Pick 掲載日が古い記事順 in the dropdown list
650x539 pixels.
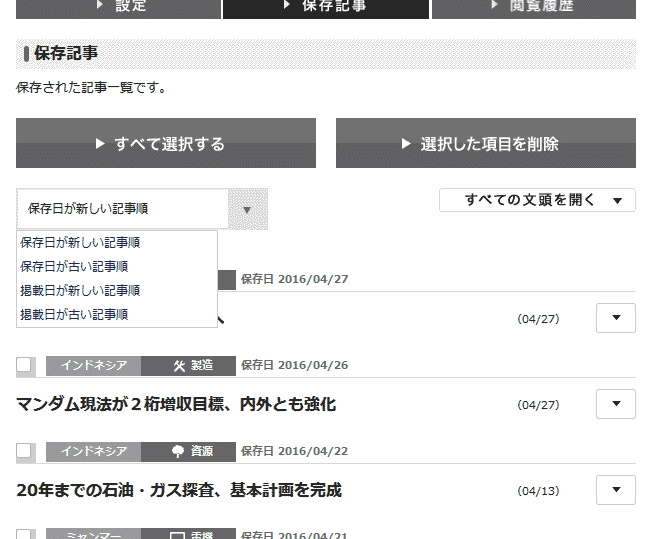click(74, 314)
